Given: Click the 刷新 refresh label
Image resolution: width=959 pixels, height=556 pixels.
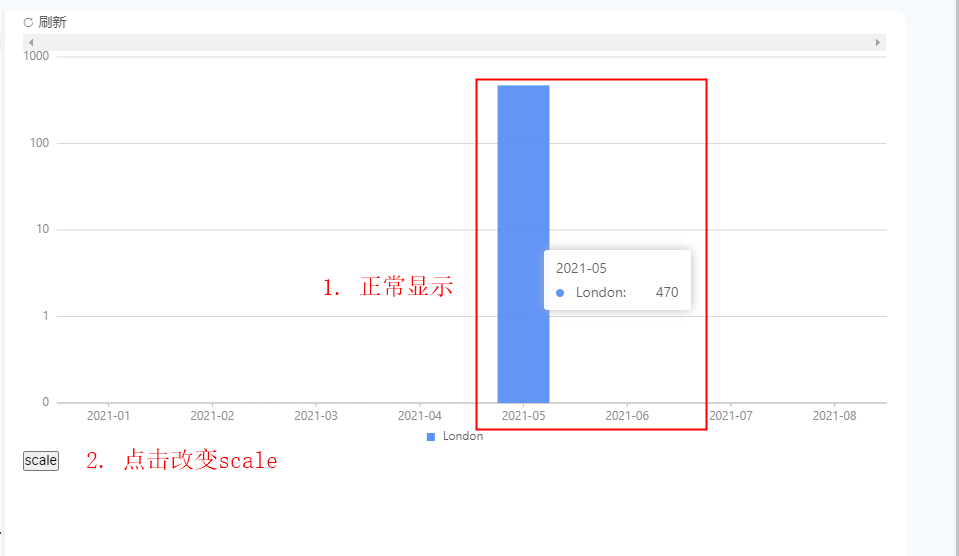Looking at the screenshot, I should (x=52, y=23).
